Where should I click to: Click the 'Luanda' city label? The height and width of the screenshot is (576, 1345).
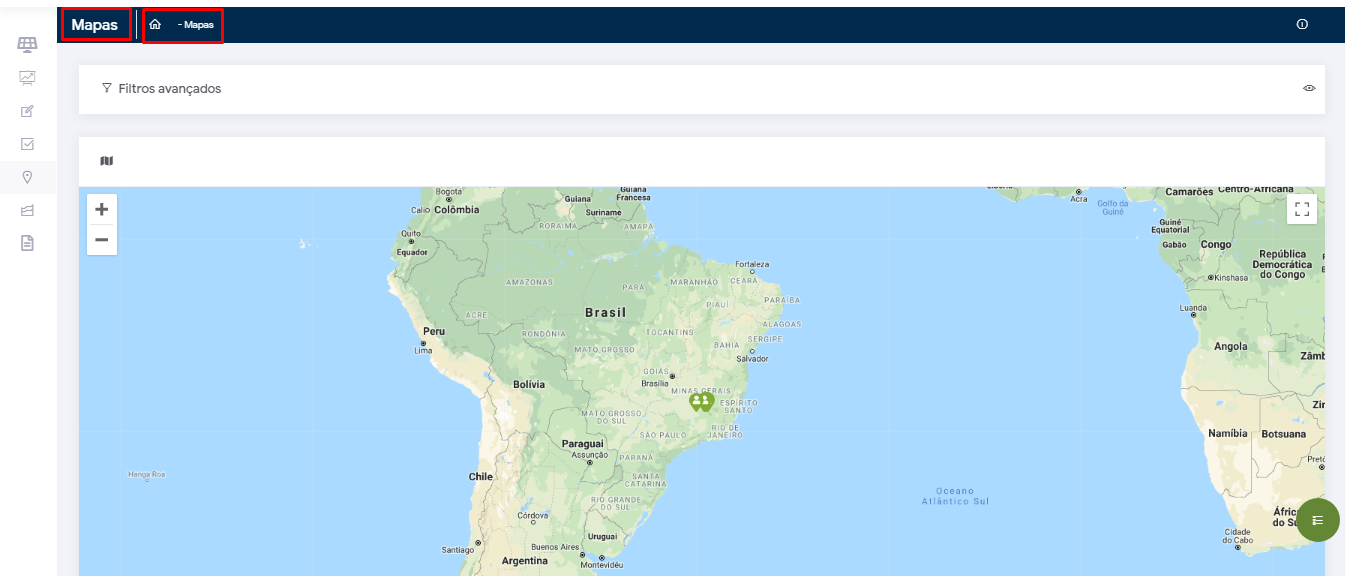[1193, 308]
